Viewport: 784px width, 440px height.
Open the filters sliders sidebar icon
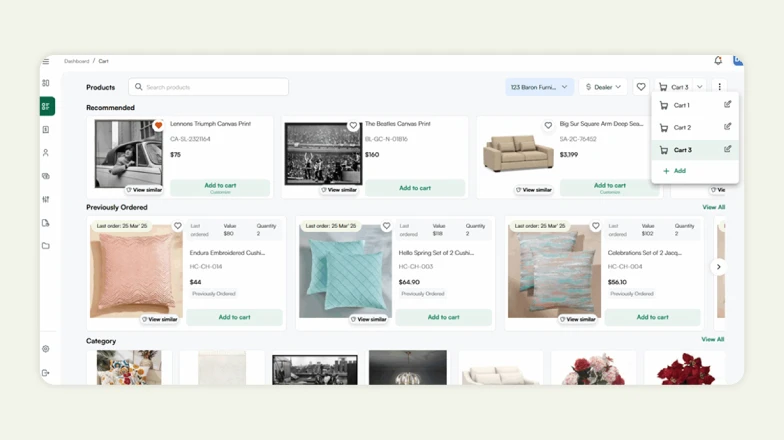46,199
